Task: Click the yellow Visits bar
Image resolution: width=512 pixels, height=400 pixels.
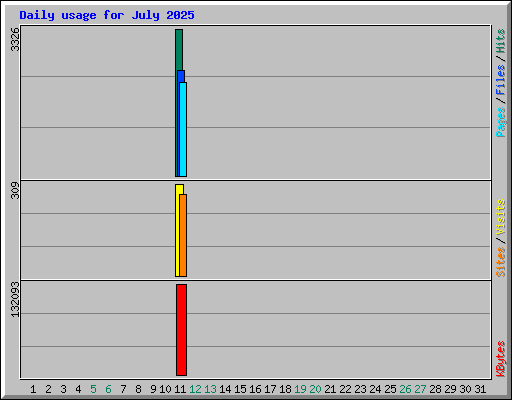Action: [177, 230]
